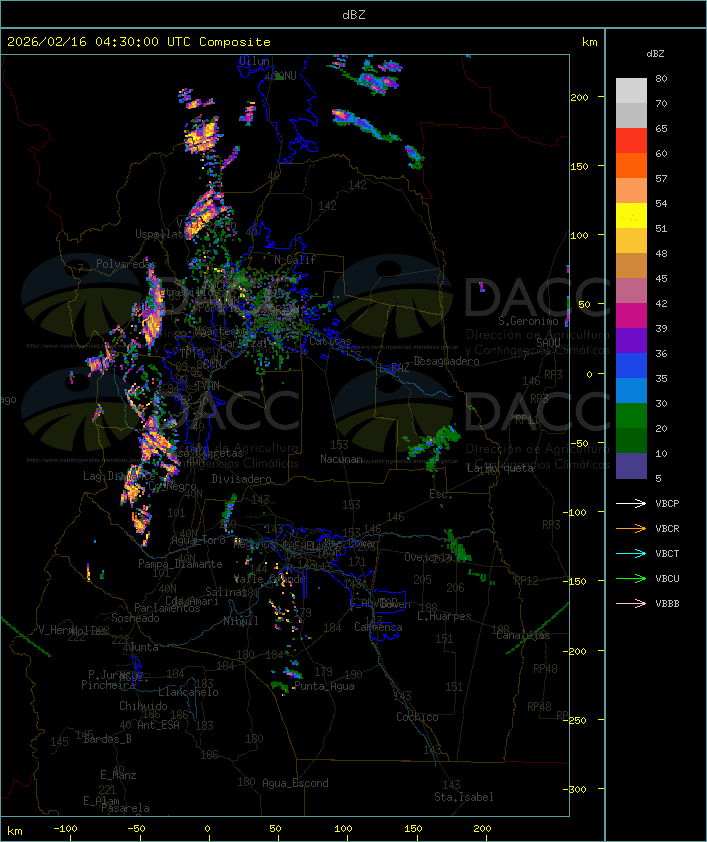The image size is (707, 842).
Task: Click the 'Cochico' place label
Action: pos(417,717)
